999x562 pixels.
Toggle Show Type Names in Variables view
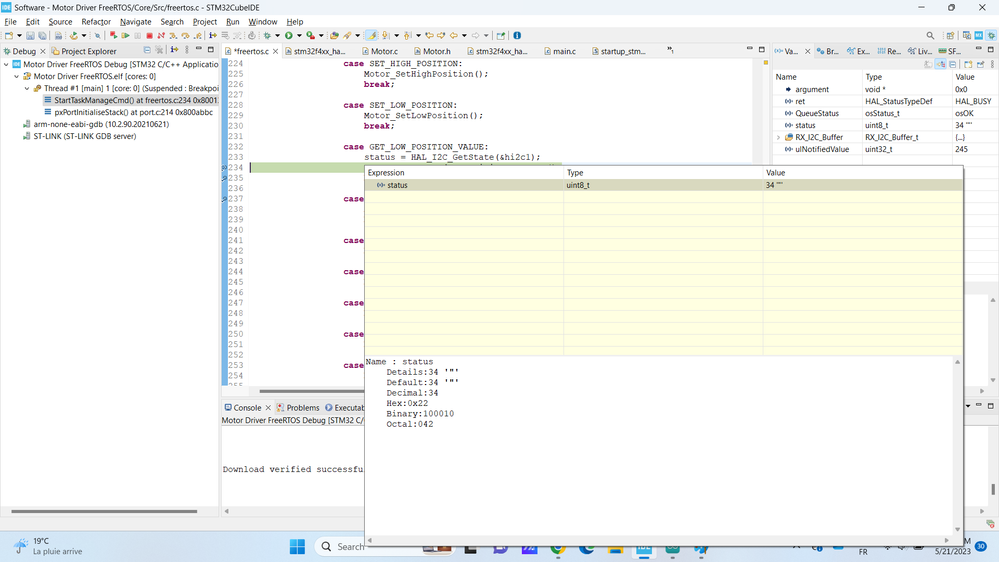click(x=928, y=64)
